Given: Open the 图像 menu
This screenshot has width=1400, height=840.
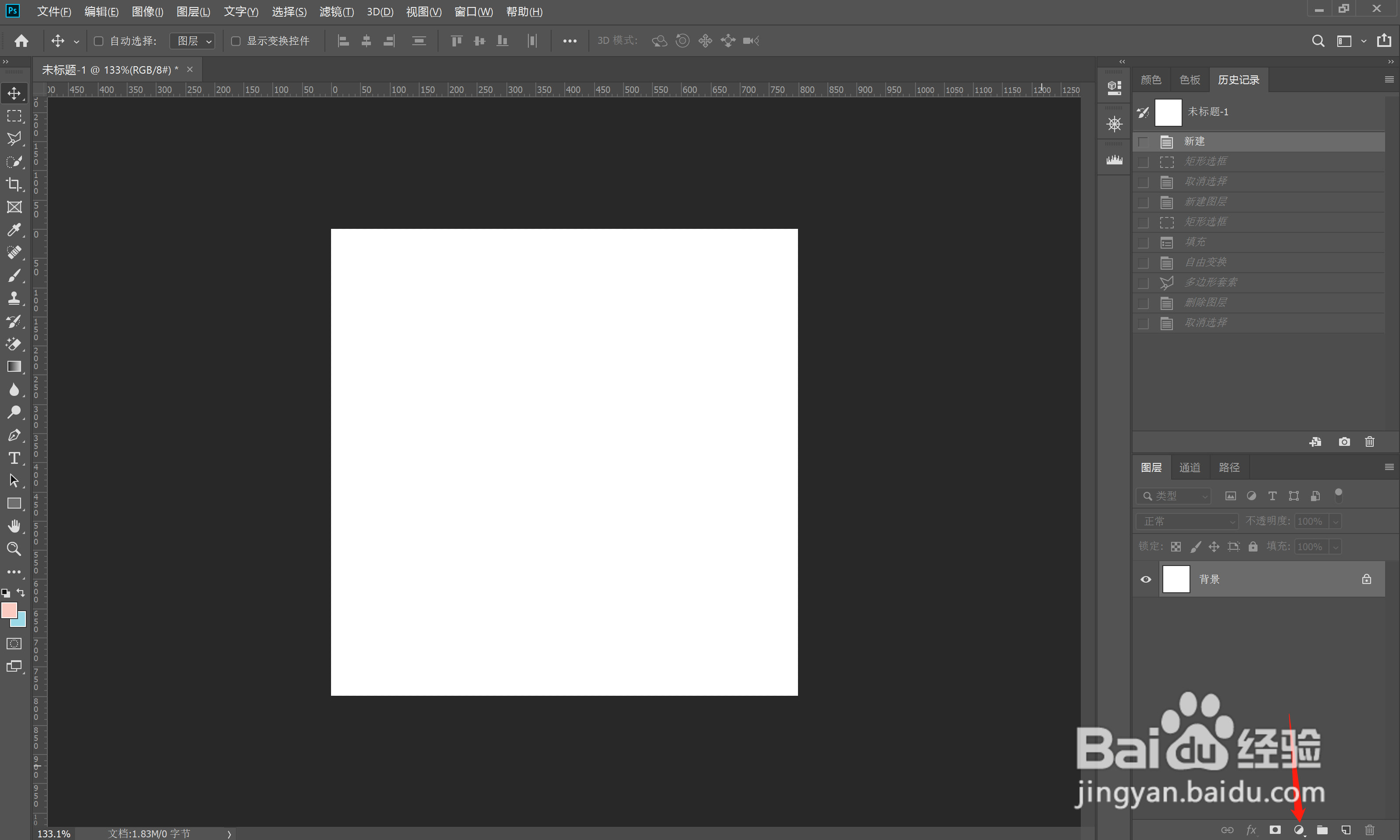Looking at the screenshot, I should 147,11.
